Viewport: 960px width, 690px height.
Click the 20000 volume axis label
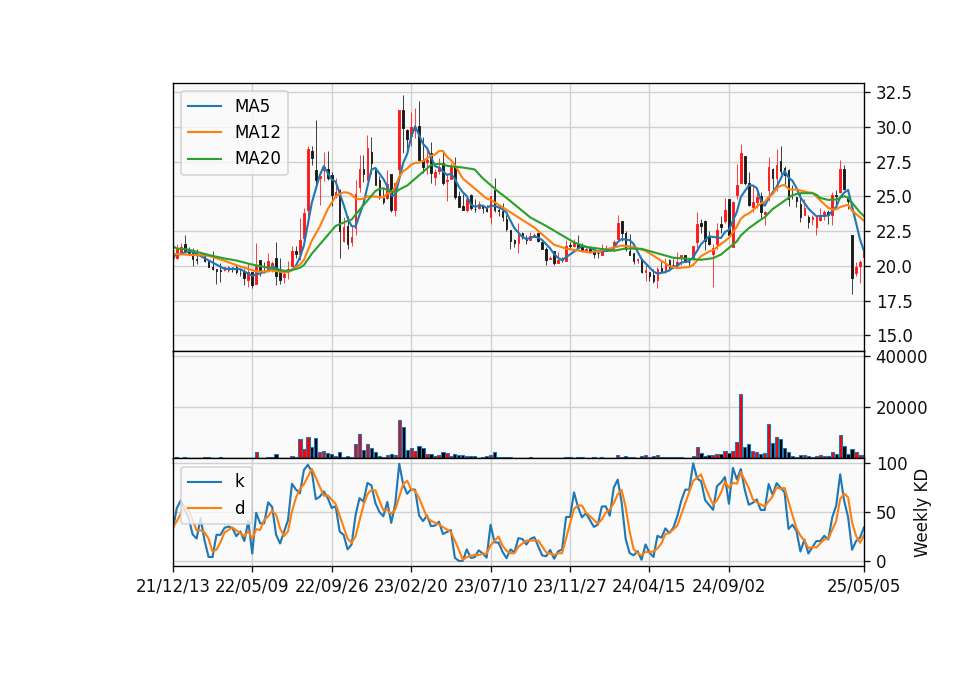pyautogui.click(x=901, y=408)
